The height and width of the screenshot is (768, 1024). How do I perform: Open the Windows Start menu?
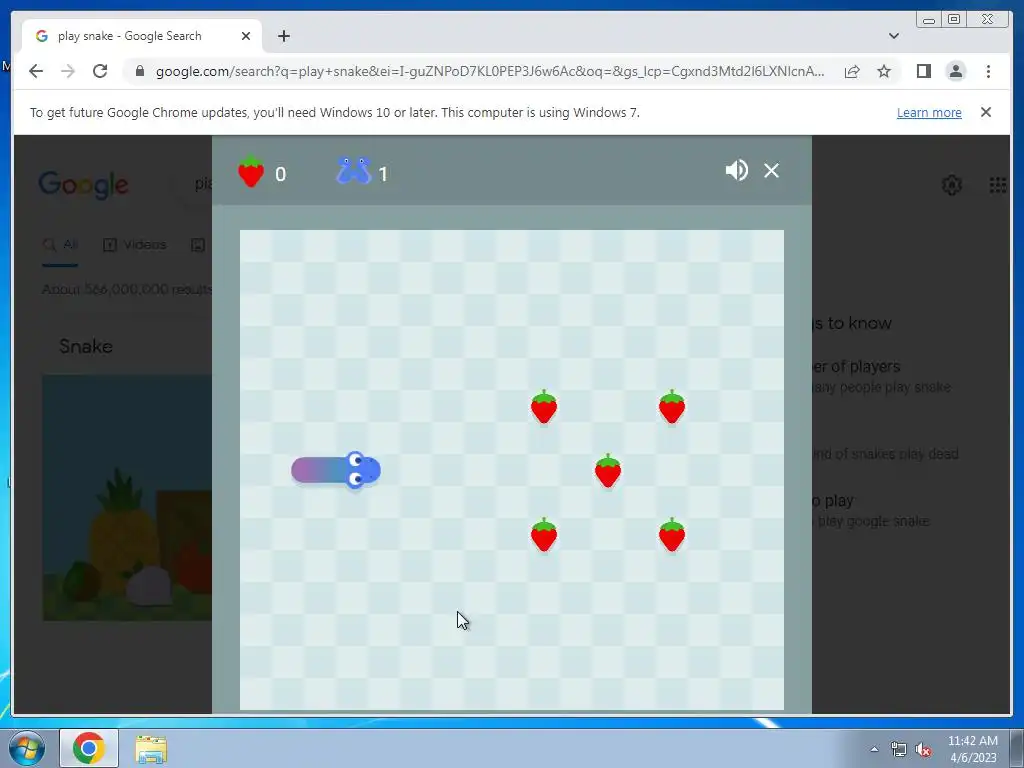27,748
